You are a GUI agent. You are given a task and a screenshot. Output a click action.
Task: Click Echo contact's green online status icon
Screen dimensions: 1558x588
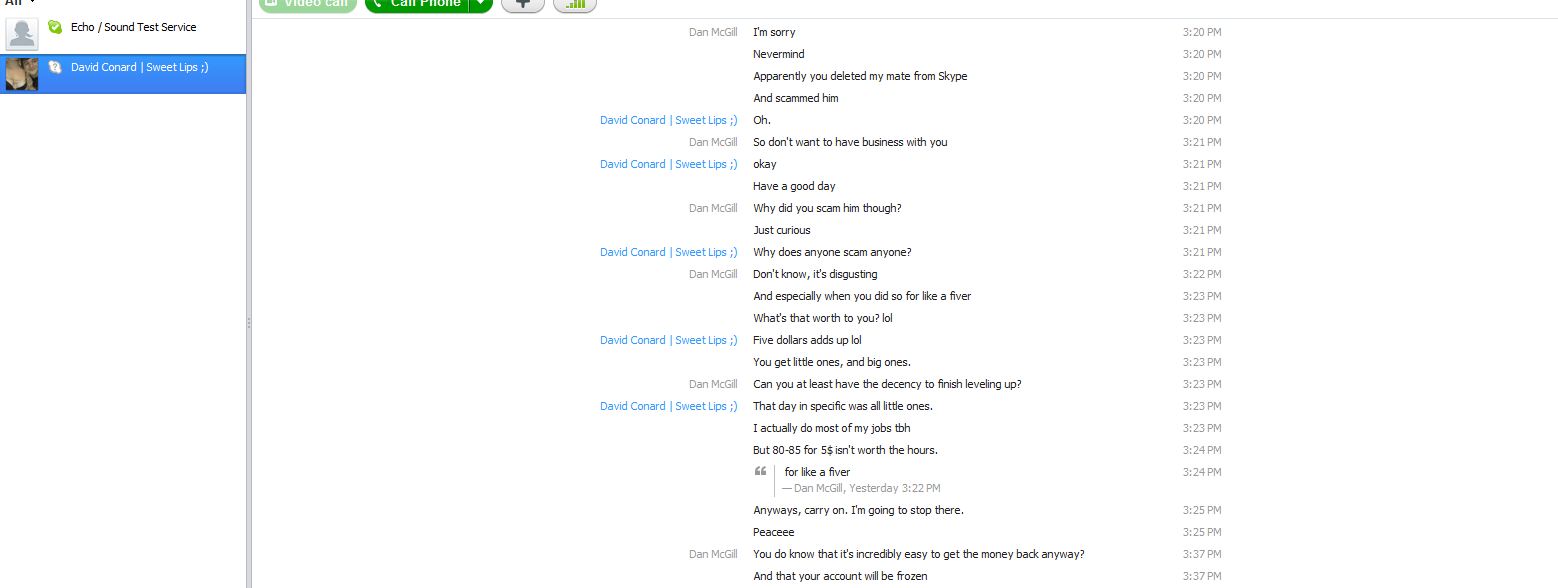[x=55, y=27]
